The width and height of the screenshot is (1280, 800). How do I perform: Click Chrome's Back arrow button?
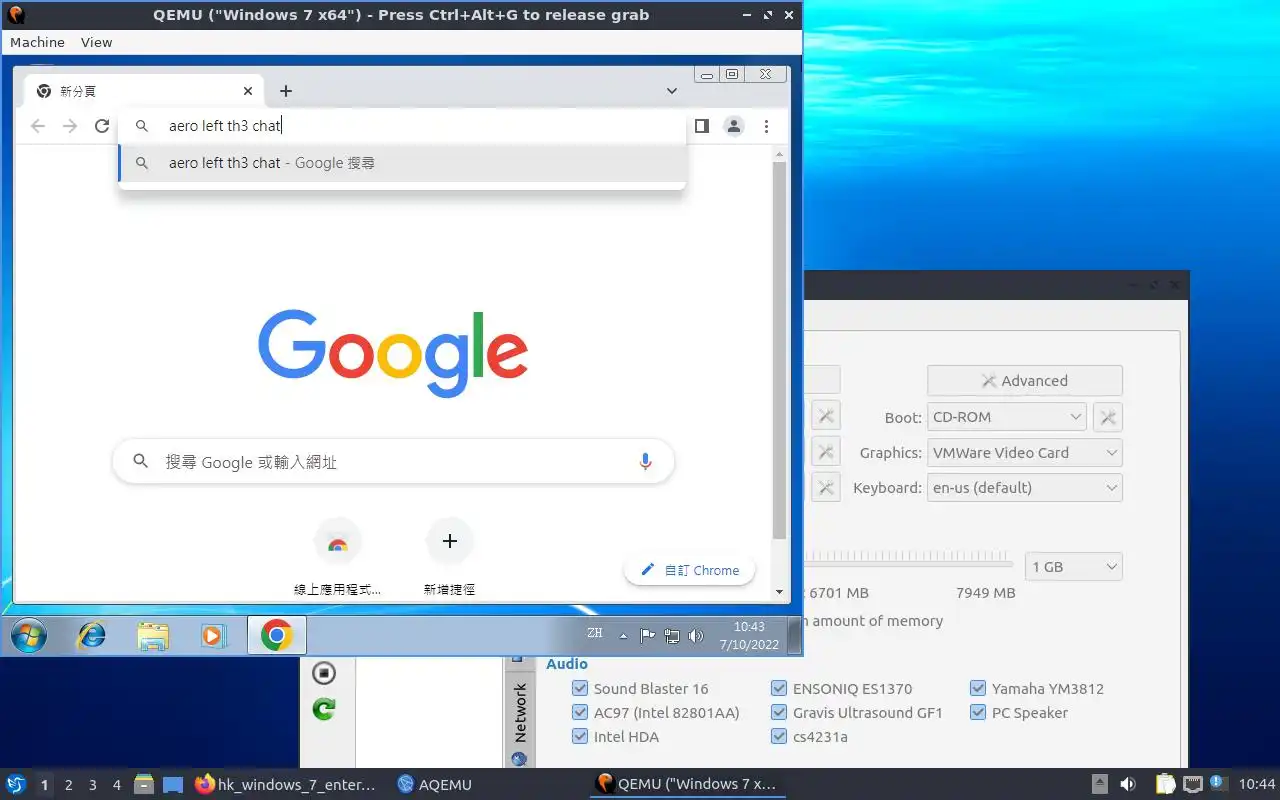pyautogui.click(x=38, y=126)
